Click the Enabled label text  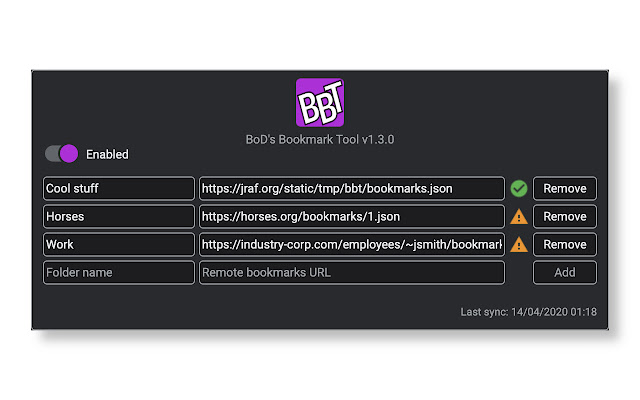(x=107, y=154)
